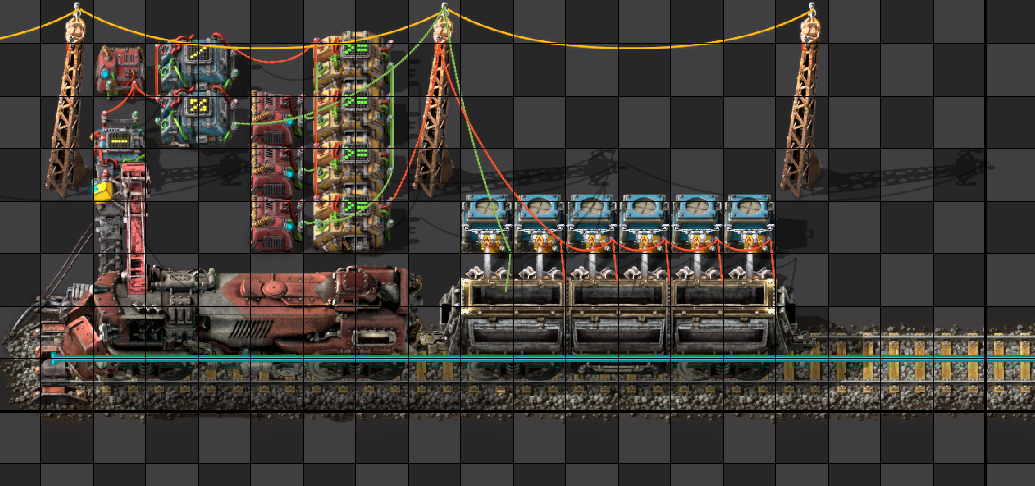The height and width of the screenshot is (486, 1035).
Task: Select the inserter under the second requester chest
Action: [539, 259]
